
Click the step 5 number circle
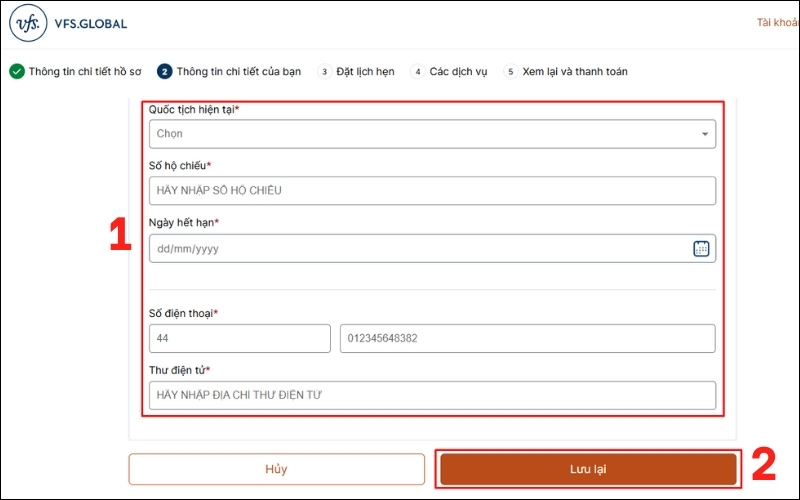click(510, 72)
